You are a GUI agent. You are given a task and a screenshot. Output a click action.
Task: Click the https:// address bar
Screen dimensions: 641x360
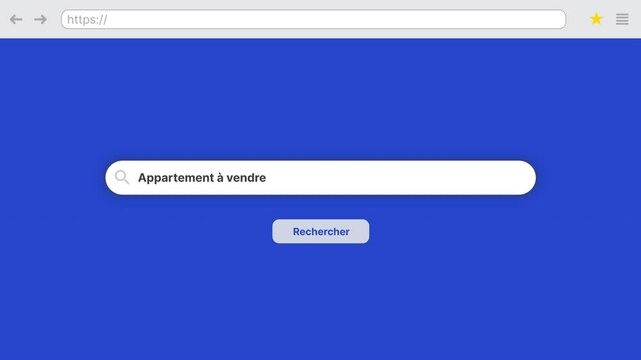click(314, 19)
